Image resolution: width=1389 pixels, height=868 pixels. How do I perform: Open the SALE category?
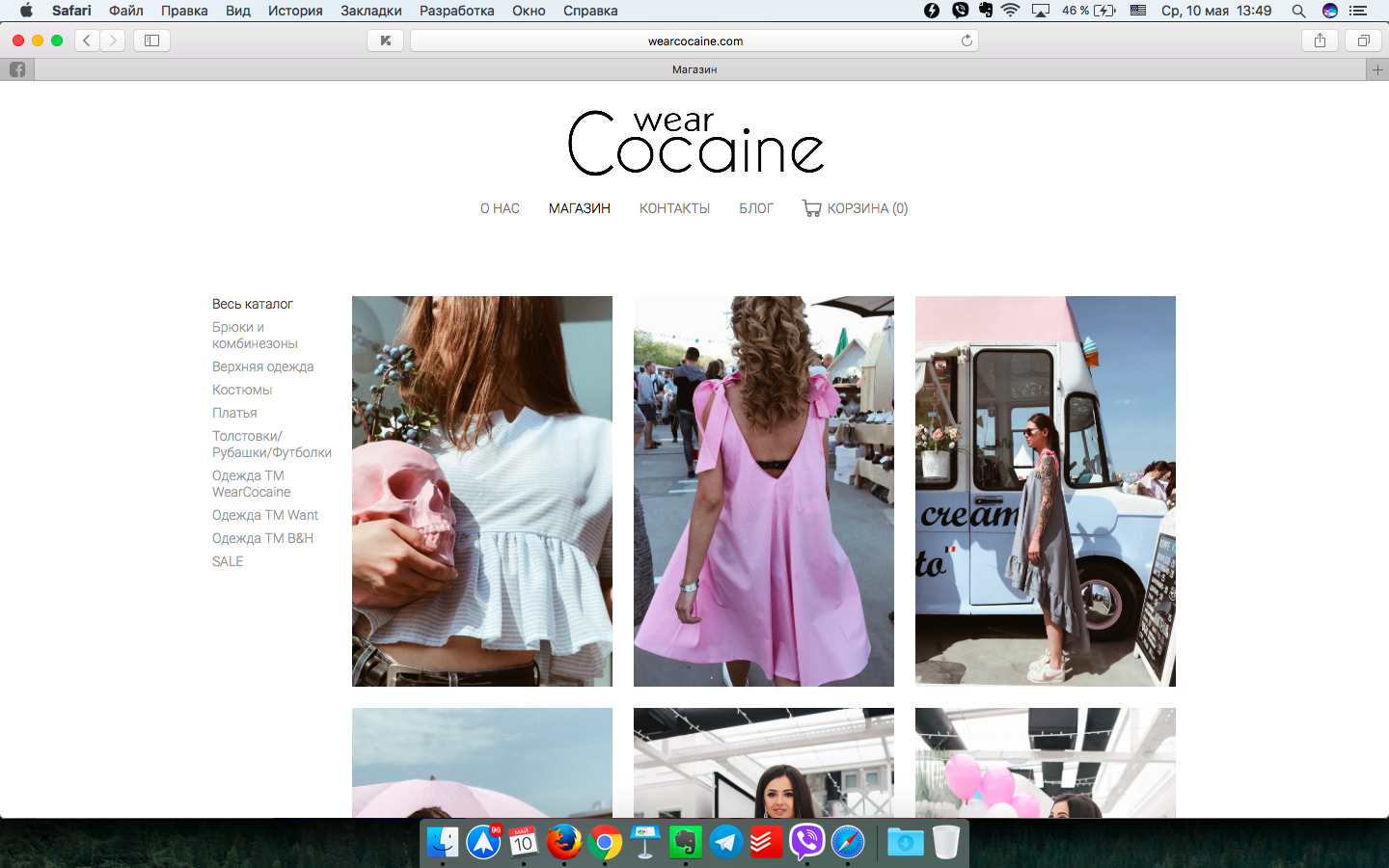pos(228,561)
